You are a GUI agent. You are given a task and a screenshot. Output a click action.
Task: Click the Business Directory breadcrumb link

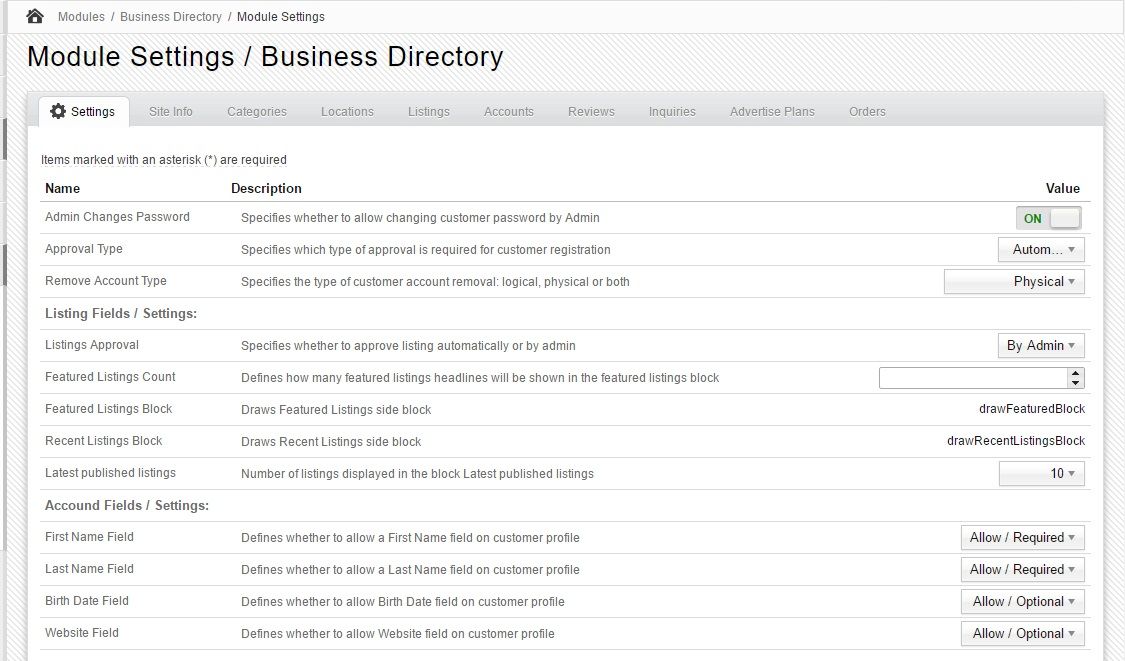[x=171, y=16]
